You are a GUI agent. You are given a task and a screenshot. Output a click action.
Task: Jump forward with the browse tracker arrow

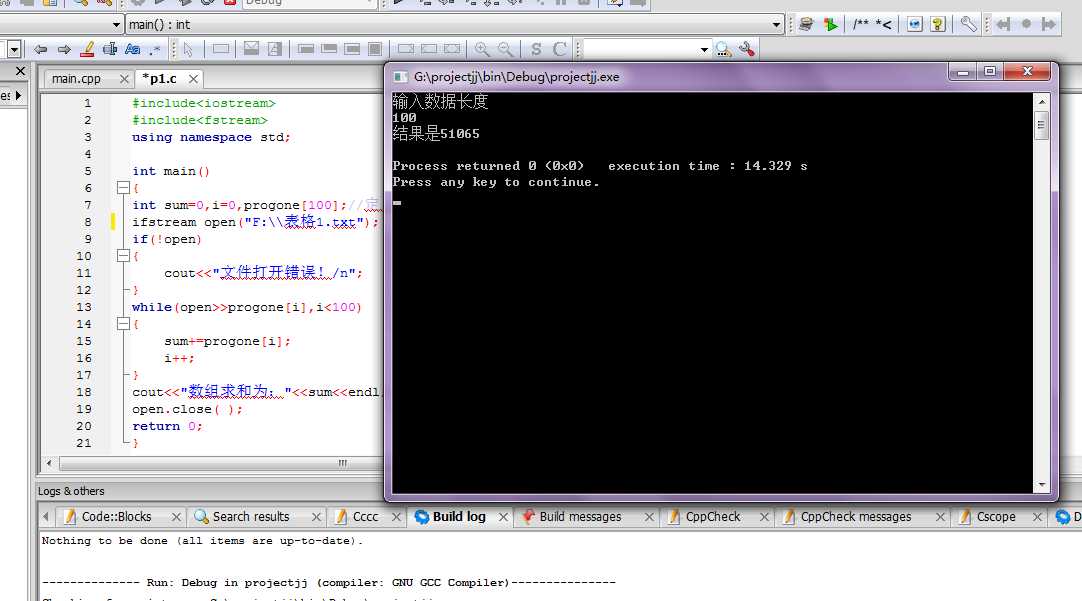pyautogui.click(x=1049, y=25)
